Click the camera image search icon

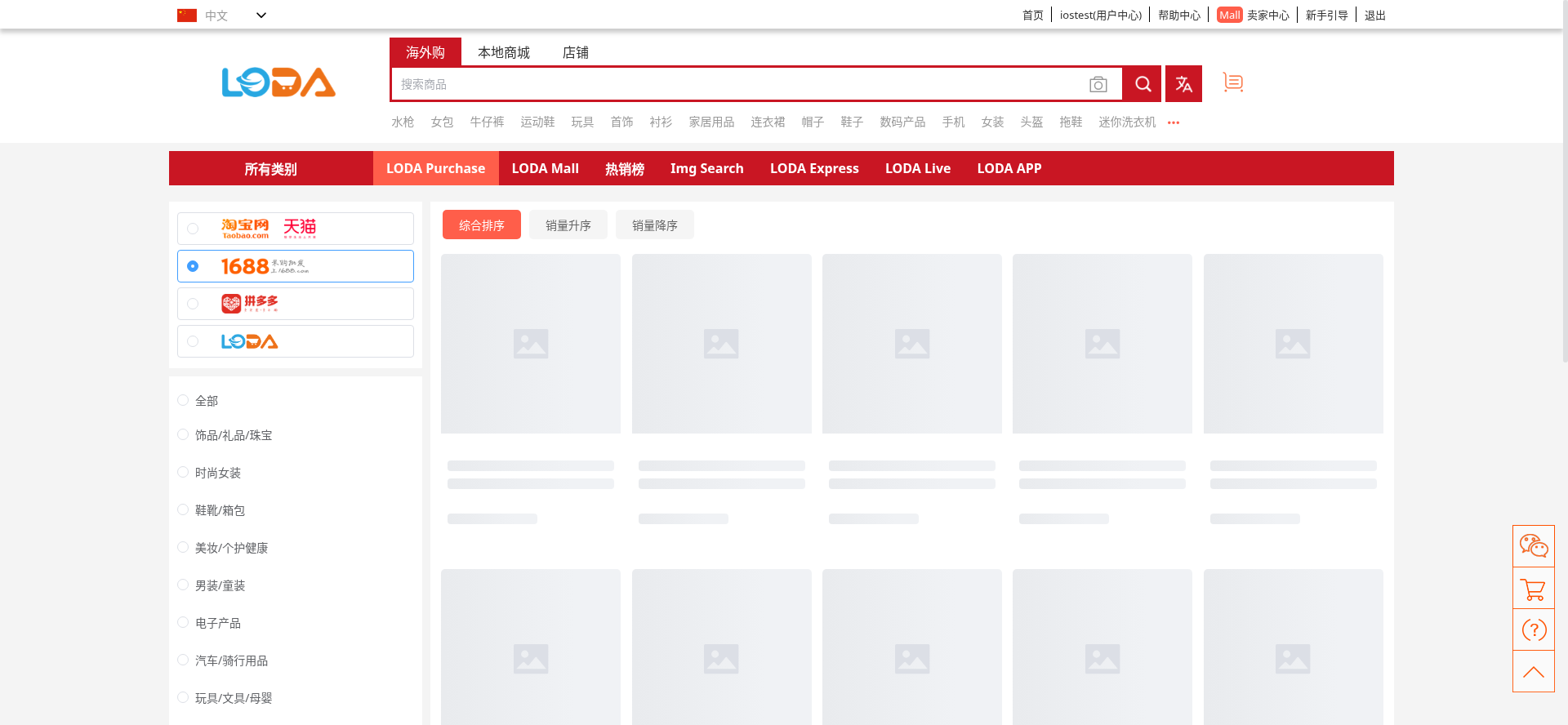tap(1098, 84)
